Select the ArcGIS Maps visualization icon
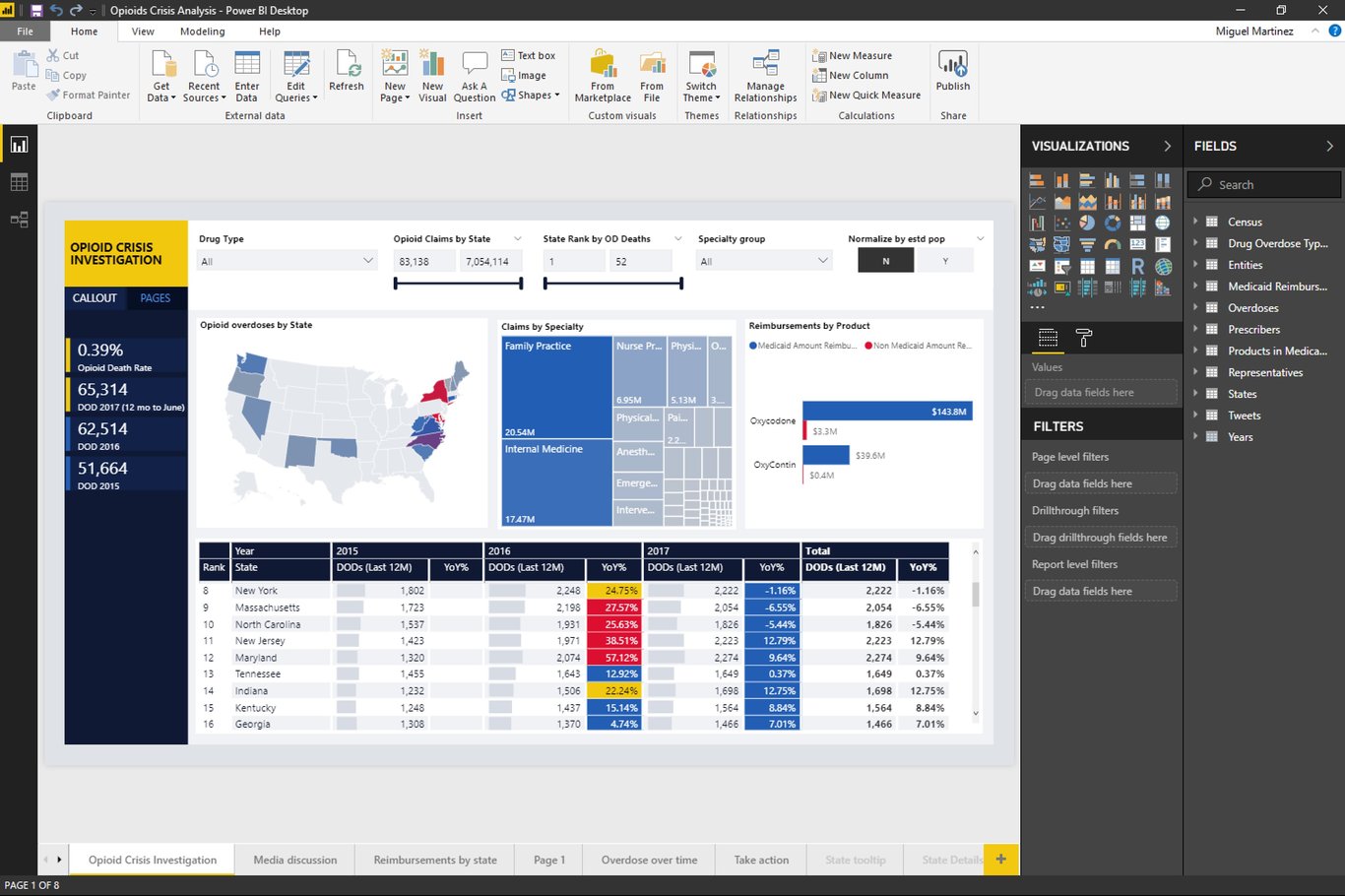This screenshot has height=896, width=1345. click(x=1163, y=266)
